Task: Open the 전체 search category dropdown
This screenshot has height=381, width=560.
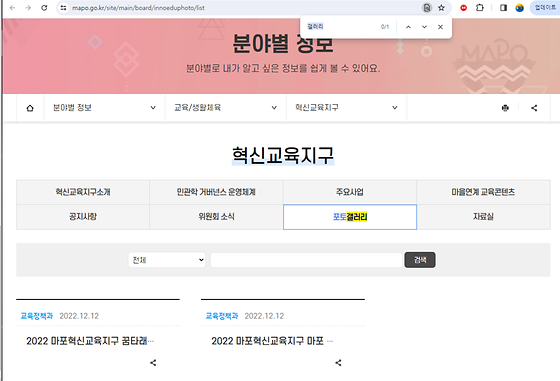Action: 167,260
